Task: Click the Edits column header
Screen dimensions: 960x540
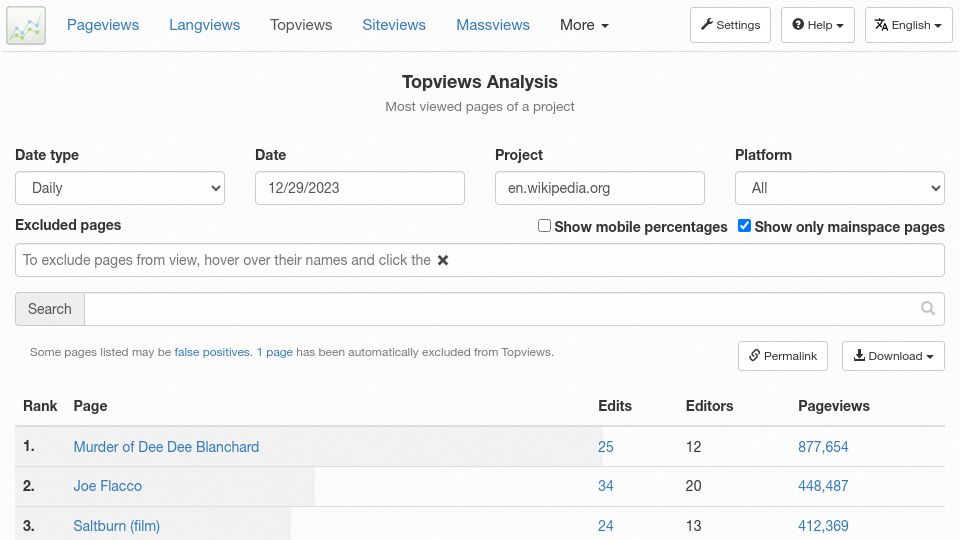Action: coord(615,406)
